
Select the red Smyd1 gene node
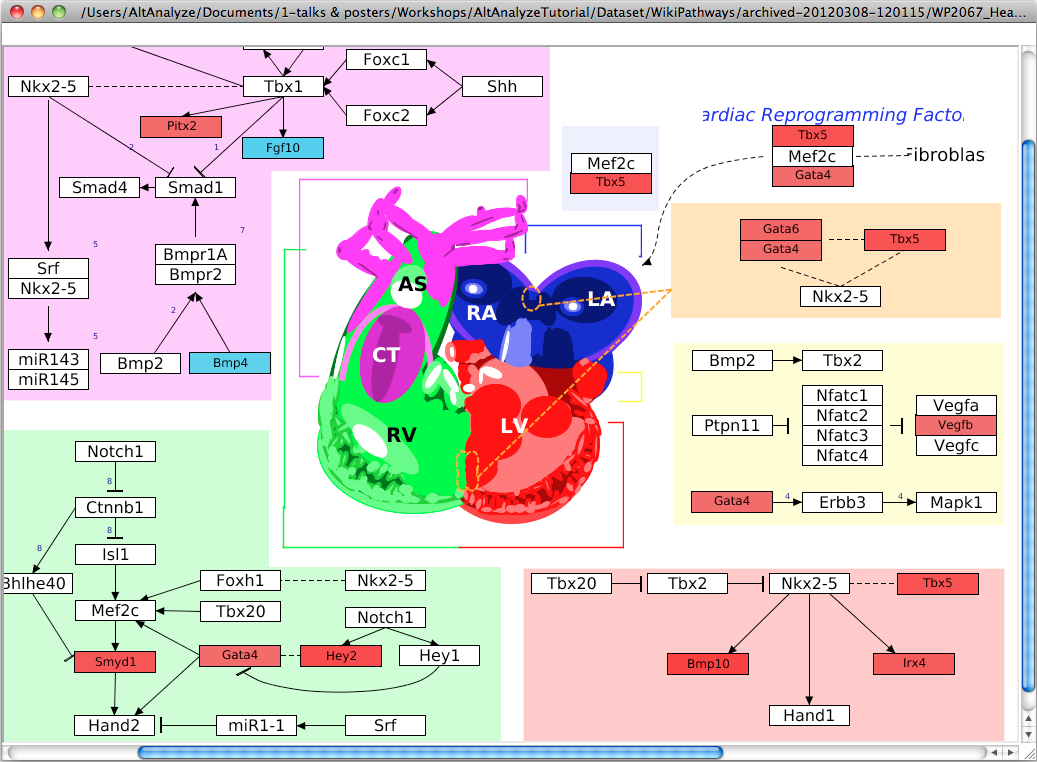point(115,661)
